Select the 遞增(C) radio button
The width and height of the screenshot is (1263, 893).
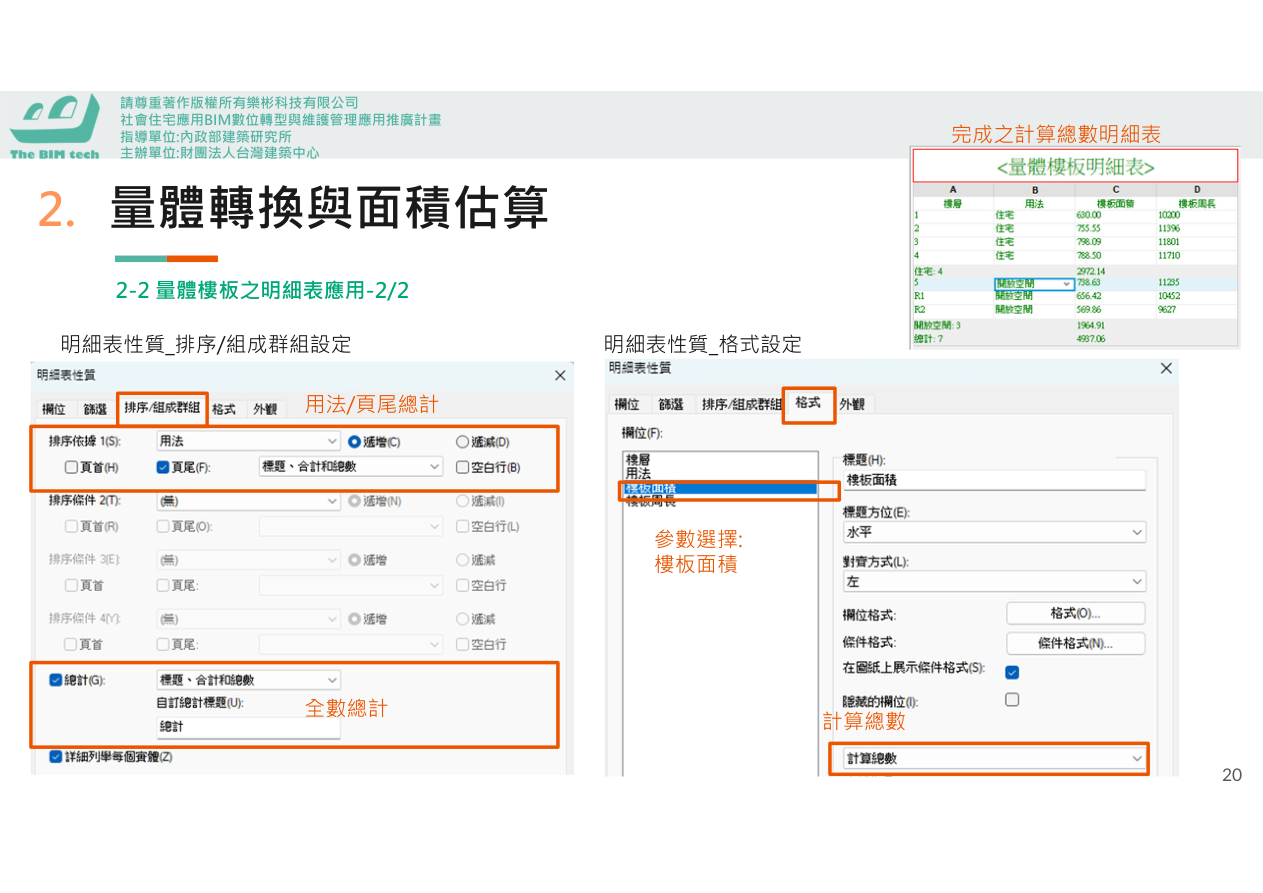click(354, 441)
